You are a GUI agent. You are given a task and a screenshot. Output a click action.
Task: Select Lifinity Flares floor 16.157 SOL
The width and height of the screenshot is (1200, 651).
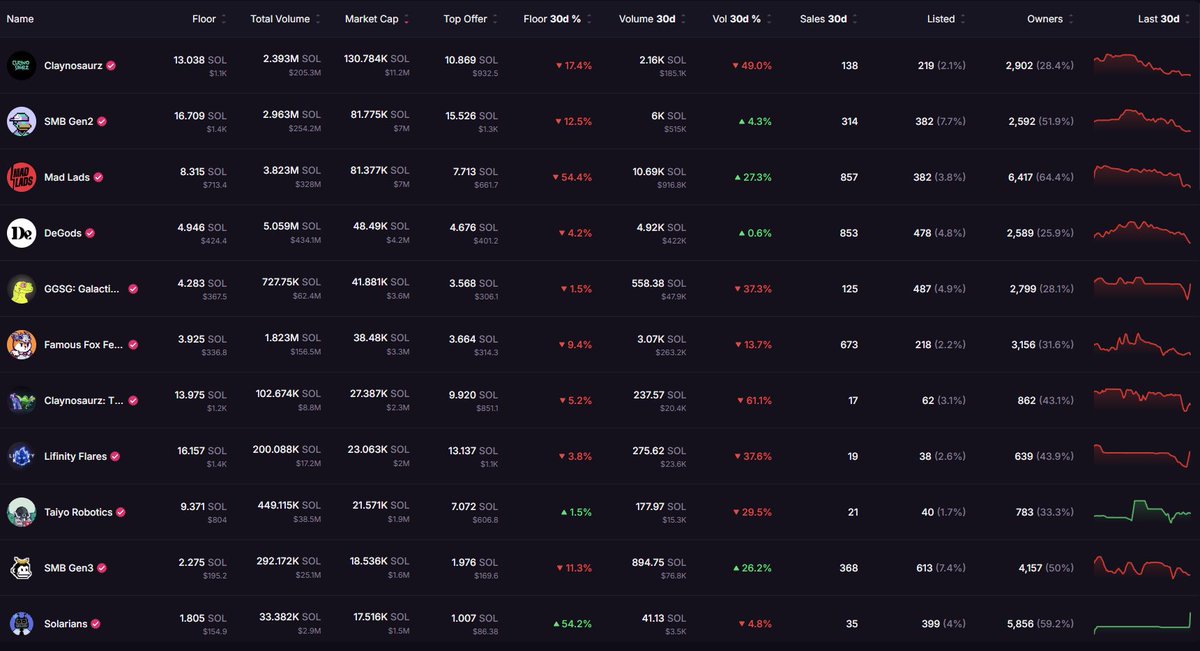click(x=204, y=451)
